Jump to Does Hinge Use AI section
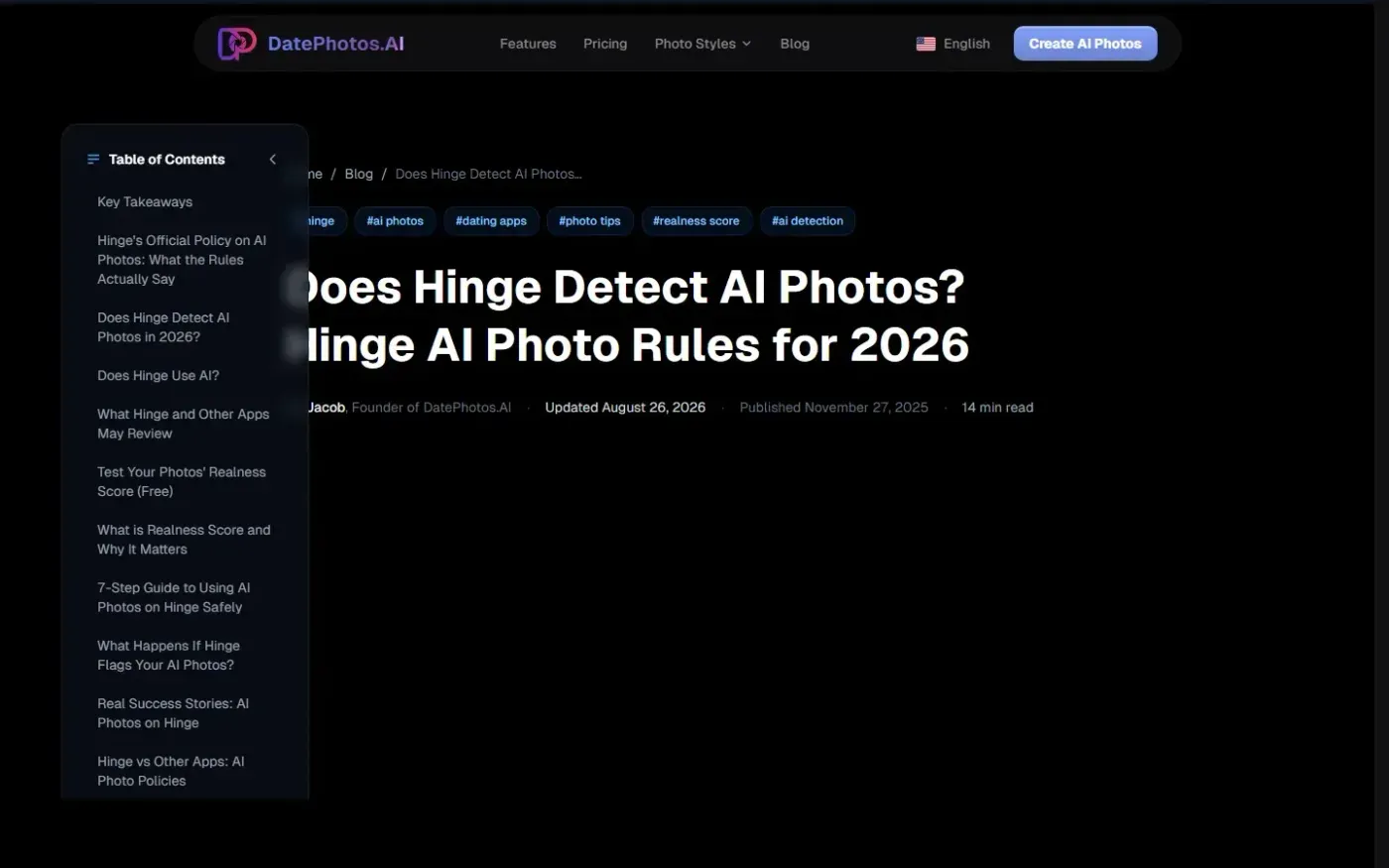Image resolution: width=1389 pixels, height=868 pixels. (x=159, y=376)
